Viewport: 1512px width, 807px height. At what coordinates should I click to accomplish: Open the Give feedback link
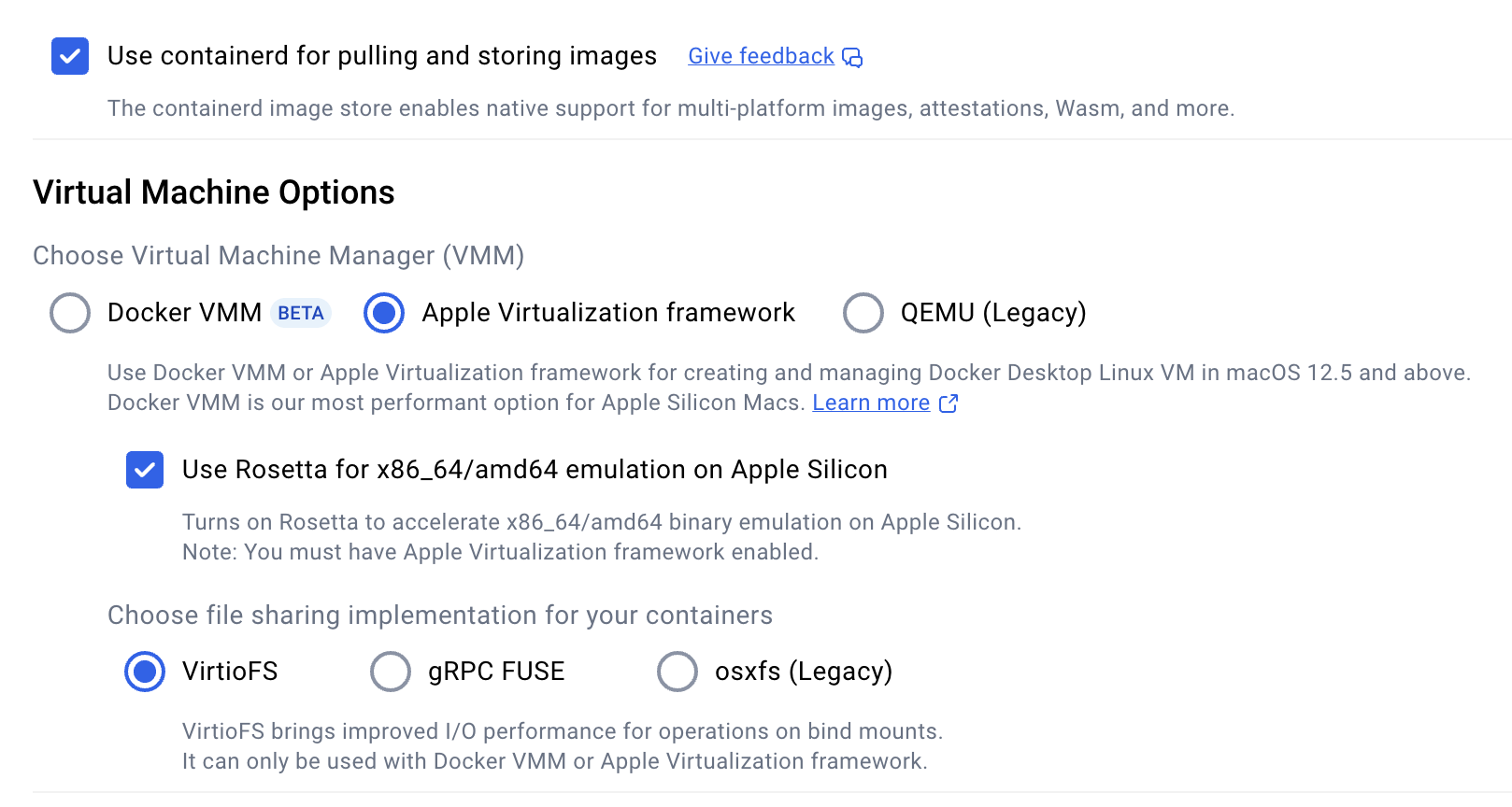tap(761, 56)
